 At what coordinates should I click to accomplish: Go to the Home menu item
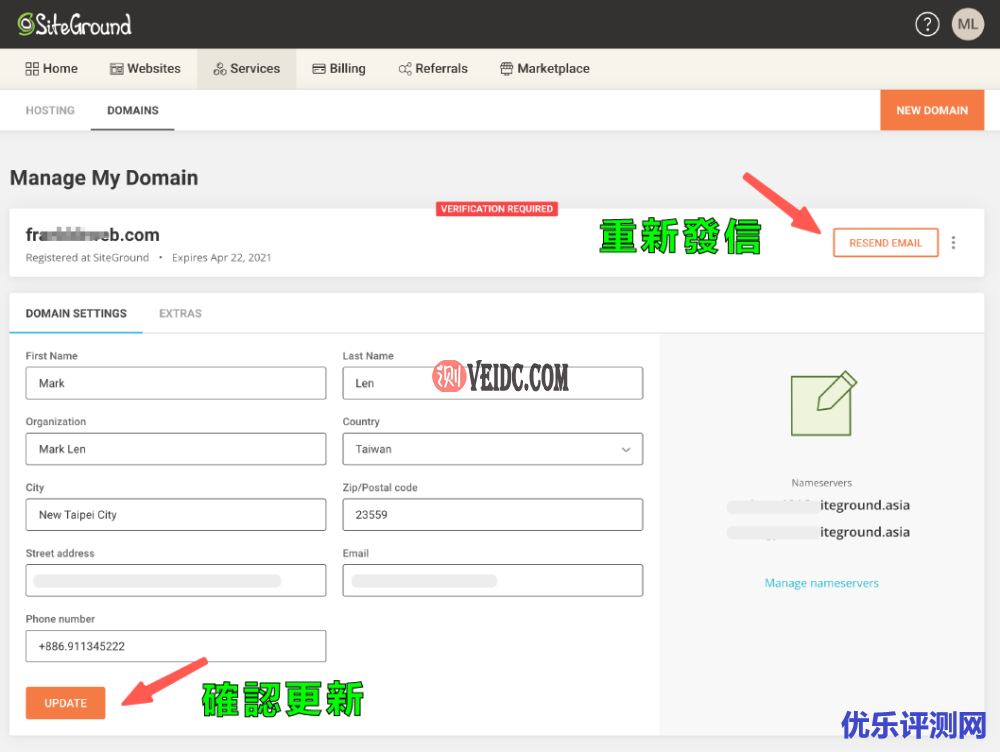click(51, 68)
